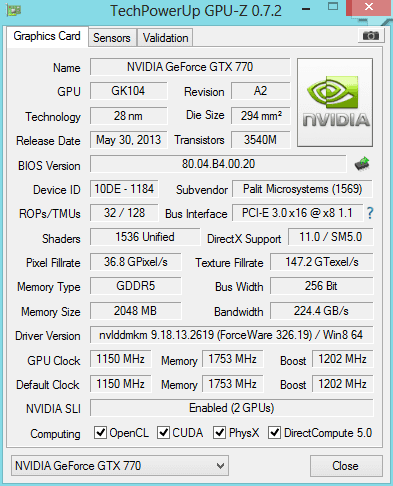The image size is (393, 486).
Task: Click the Device ID field 10DE - 1184
Action: click(124, 189)
